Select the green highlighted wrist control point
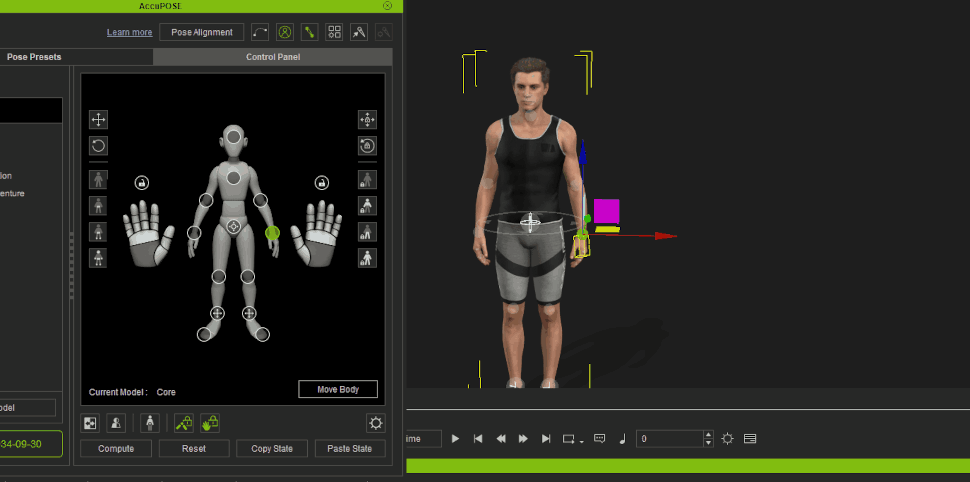The height and width of the screenshot is (482, 970). [272, 233]
